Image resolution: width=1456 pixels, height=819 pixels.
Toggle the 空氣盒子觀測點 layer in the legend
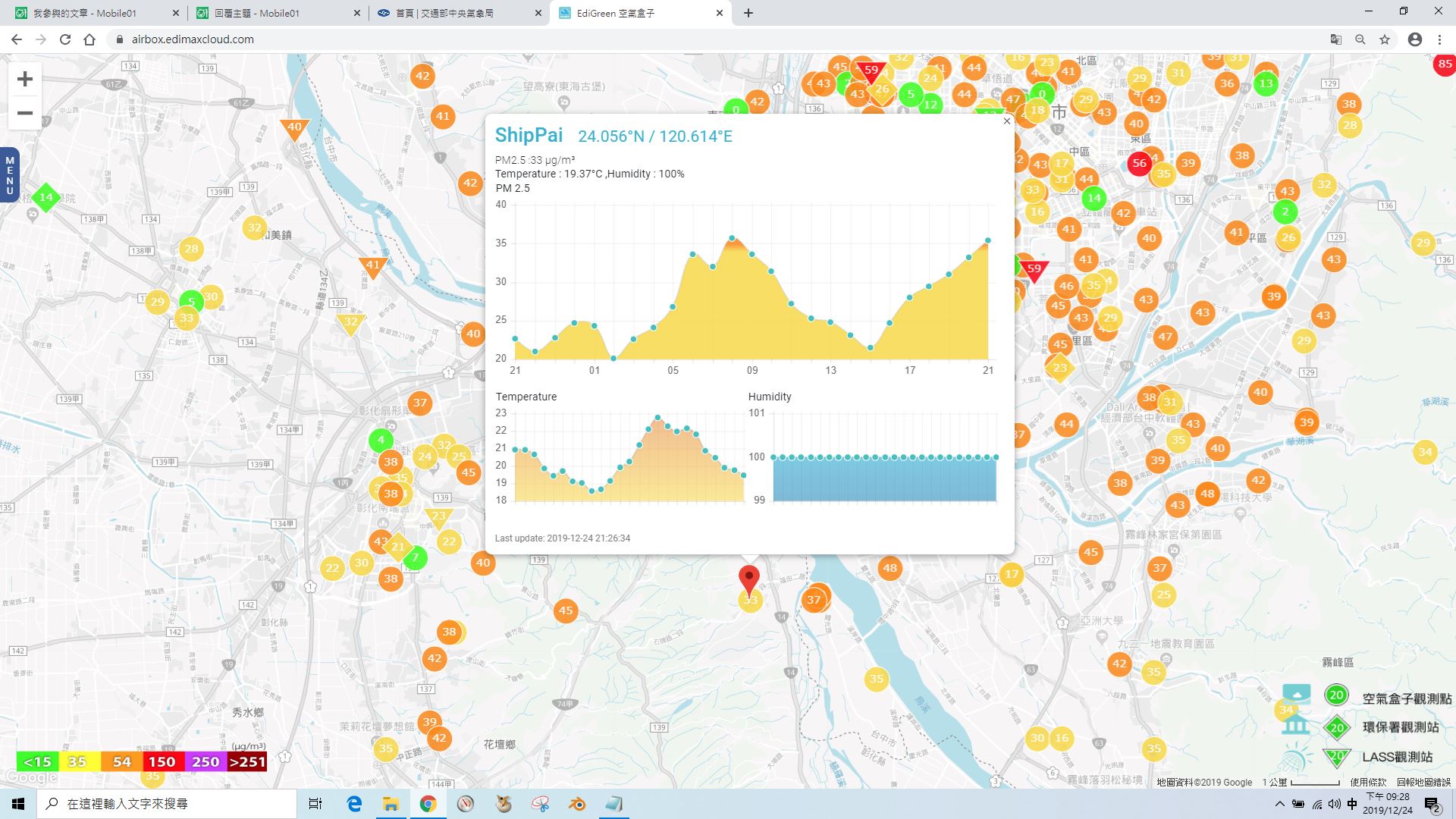1407,698
